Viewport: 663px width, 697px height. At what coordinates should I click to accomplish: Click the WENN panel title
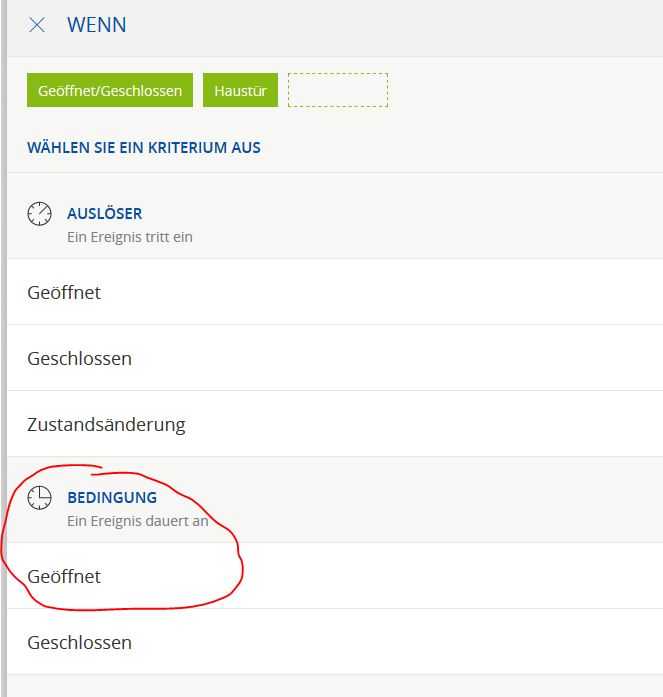pos(96,25)
